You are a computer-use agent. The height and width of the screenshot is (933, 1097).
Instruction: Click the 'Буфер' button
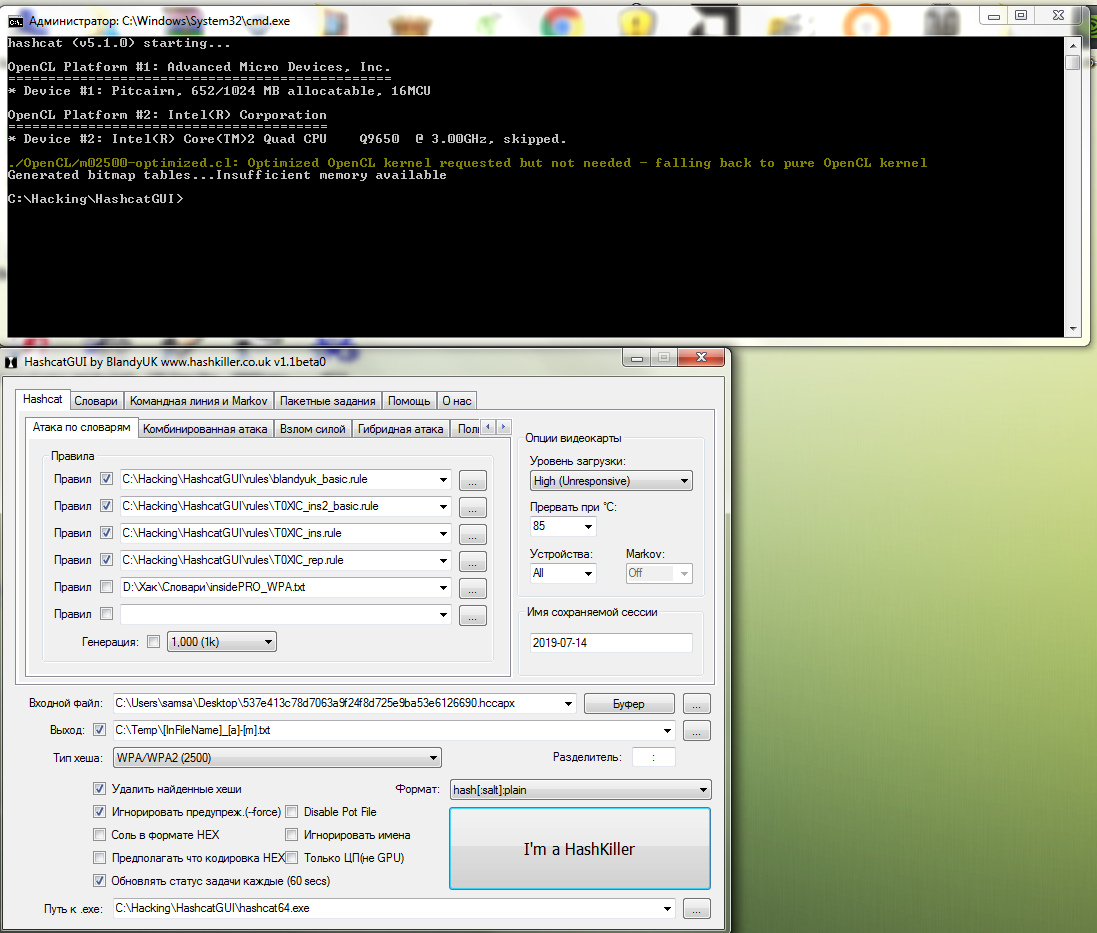[628, 704]
